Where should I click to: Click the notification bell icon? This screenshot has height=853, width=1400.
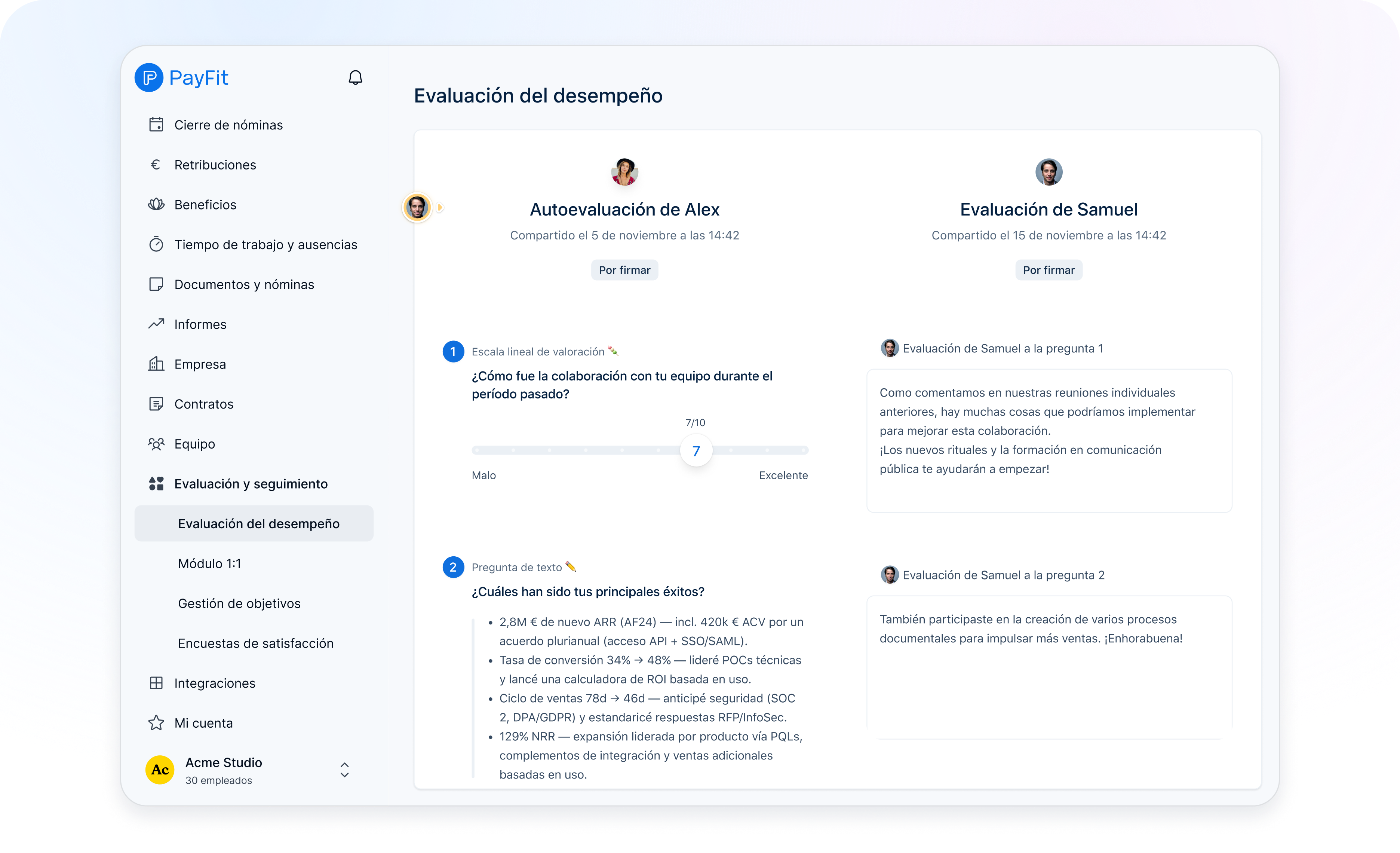click(x=355, y=77)
